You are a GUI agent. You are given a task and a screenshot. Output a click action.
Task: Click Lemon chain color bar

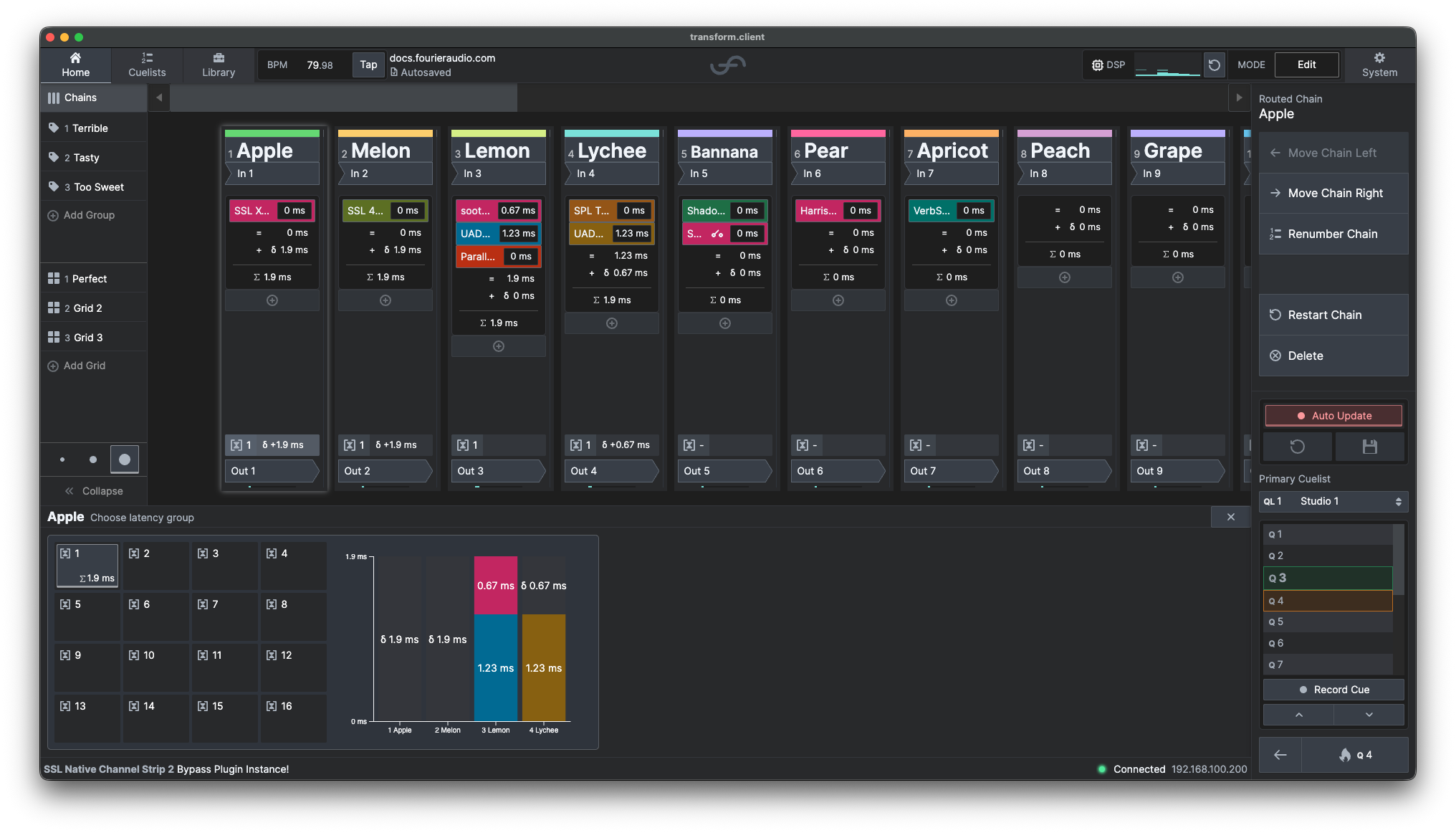(499, 133)
